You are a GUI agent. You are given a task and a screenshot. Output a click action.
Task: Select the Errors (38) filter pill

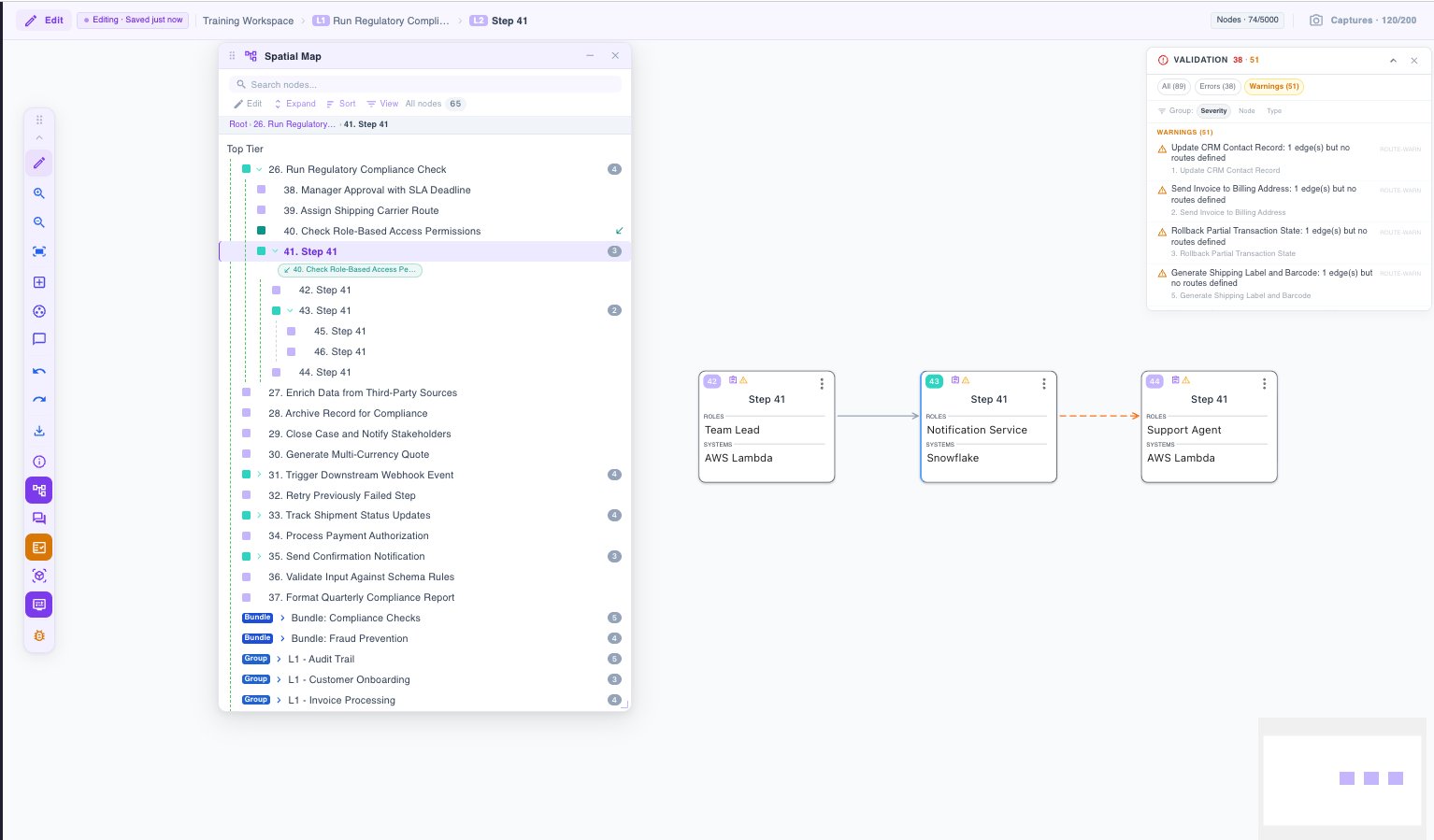click(1215, 86)
